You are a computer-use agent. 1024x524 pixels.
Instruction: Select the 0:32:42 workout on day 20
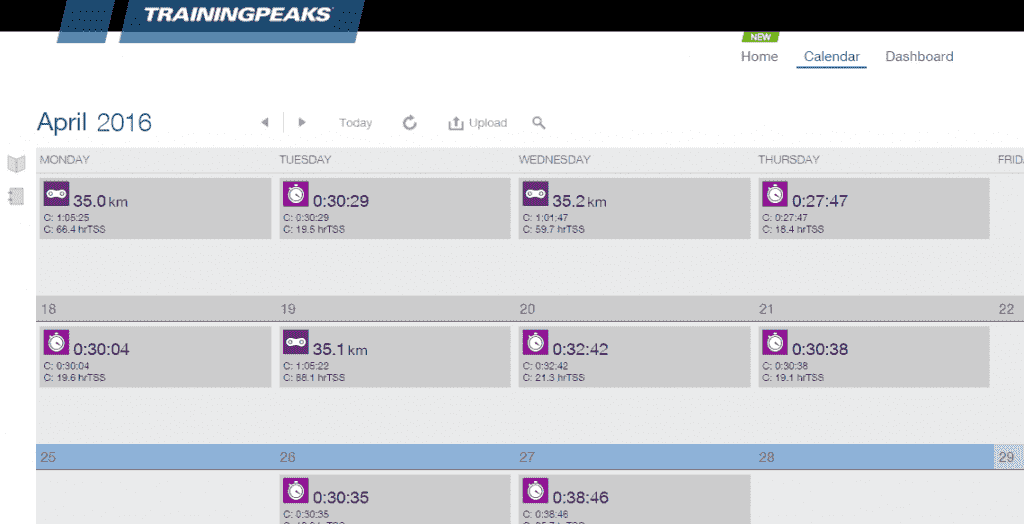pyautogui.click(x=634, y=357)
